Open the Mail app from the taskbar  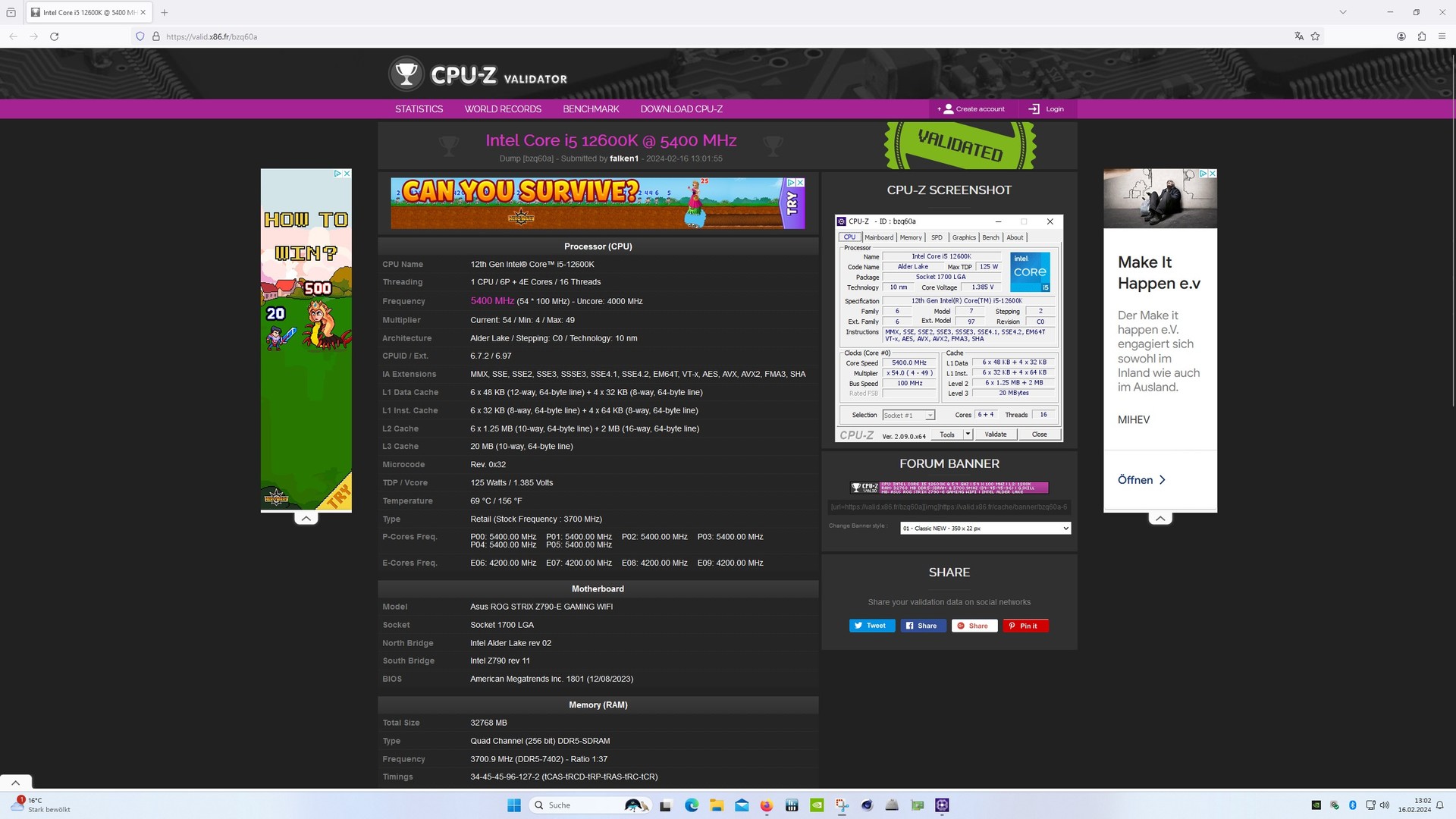pos(742,805)
